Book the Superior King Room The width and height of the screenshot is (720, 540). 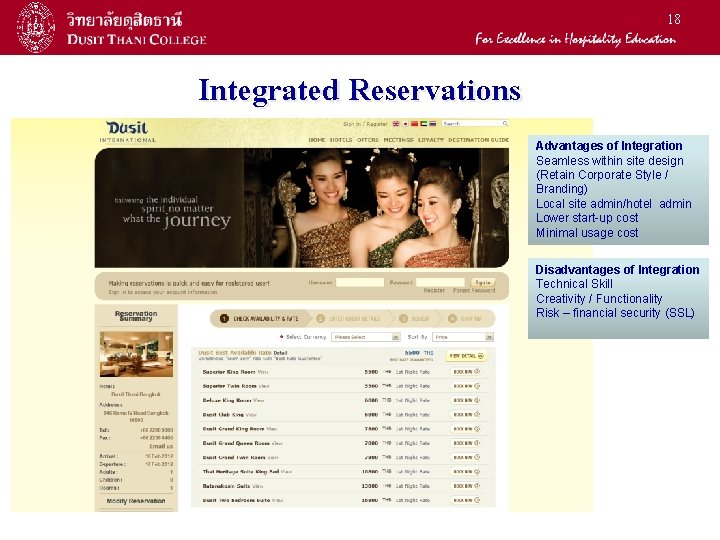pyautogui.click(x=466, y=372)
